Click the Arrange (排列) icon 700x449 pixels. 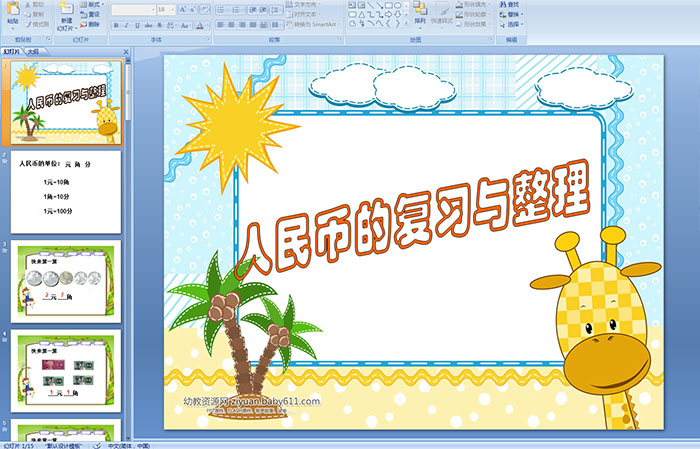coord(420,9)
